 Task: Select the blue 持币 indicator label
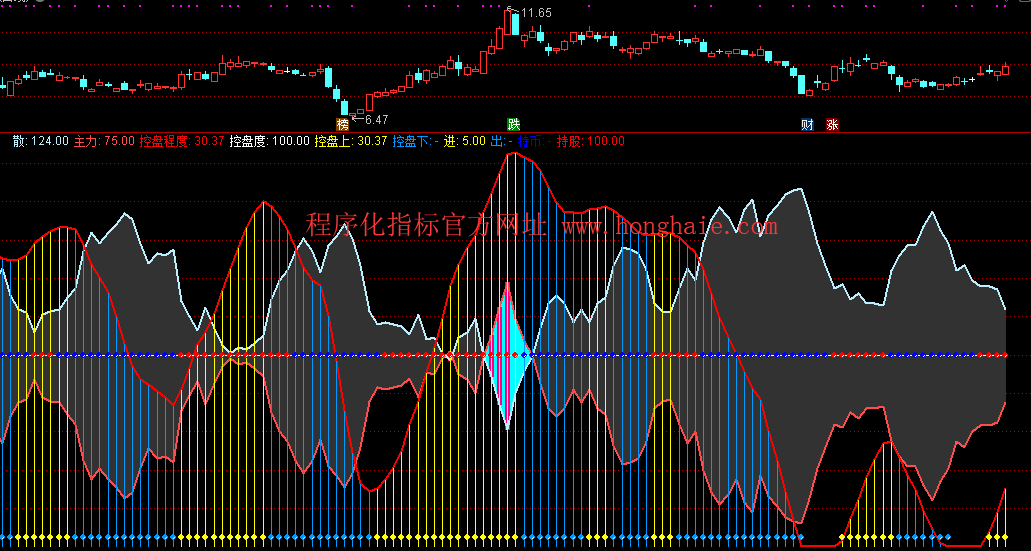[530, 141]
